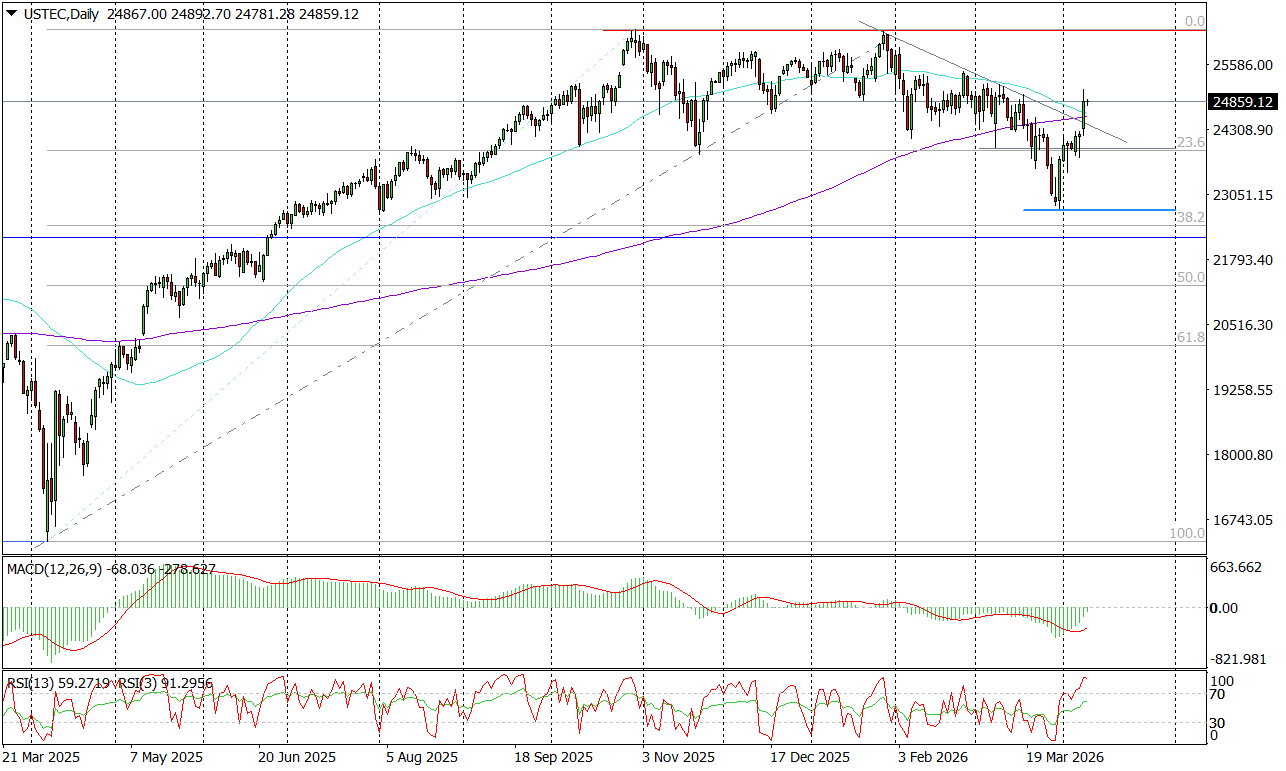Click the current price tag 24859.12
This screenshot has height=771, width=1286.
1242,102
